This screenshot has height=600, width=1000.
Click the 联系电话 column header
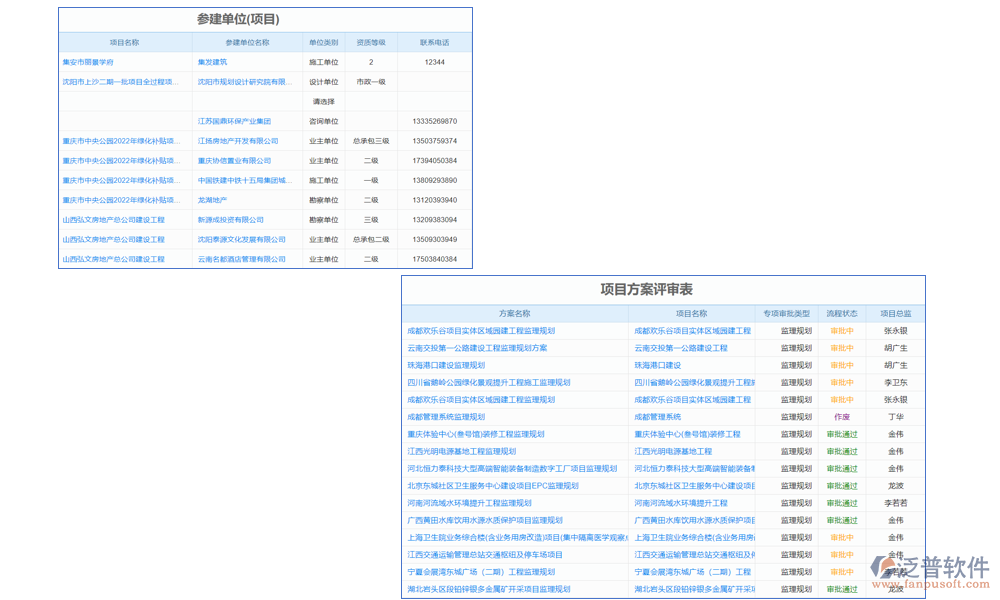(x=434, y=43)
